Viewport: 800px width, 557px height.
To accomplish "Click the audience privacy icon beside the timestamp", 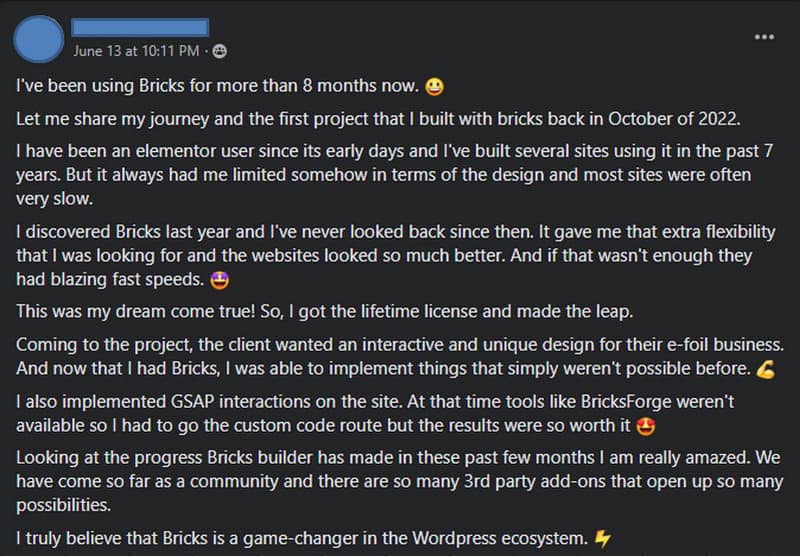I will tap(219, 51).
